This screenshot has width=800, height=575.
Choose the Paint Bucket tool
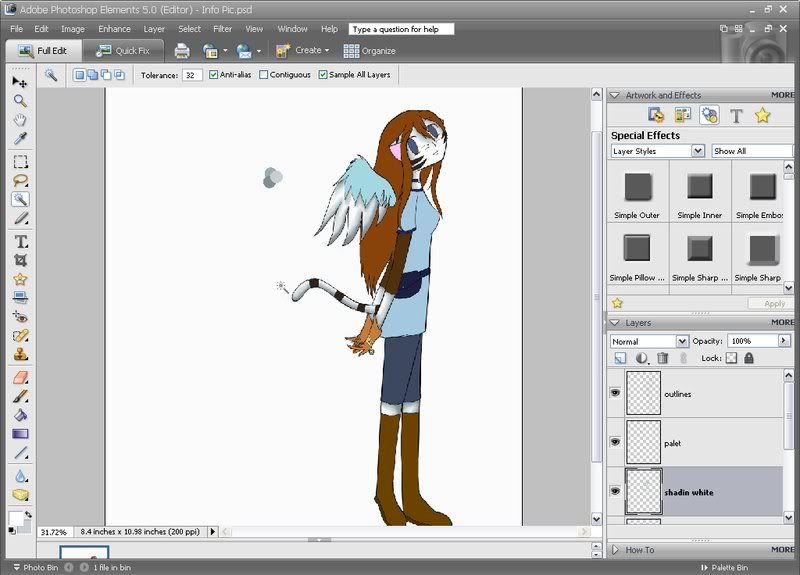pos(20,415)
